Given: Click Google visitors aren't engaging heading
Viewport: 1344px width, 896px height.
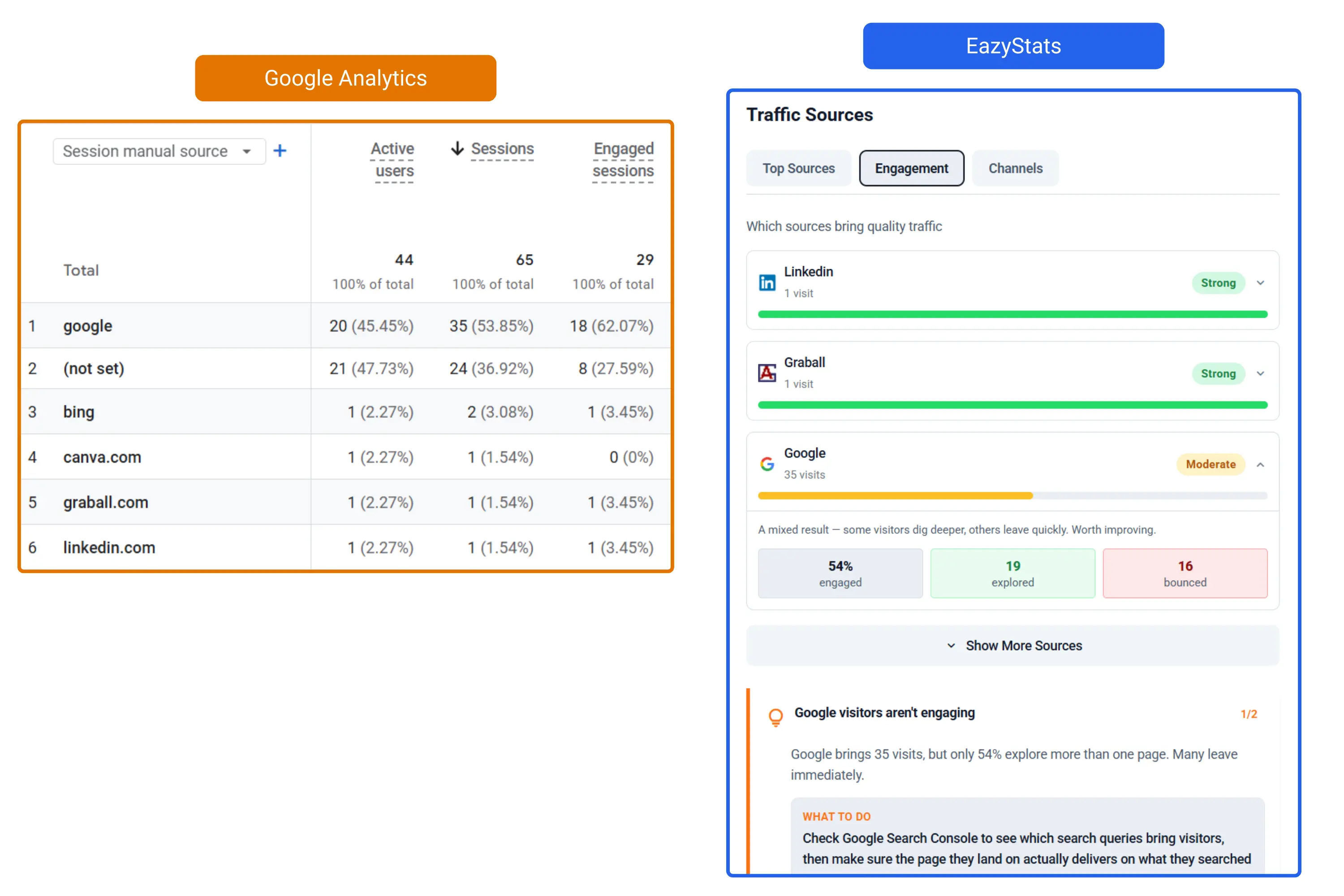Looking at the screenshot, I should [884, 713].
